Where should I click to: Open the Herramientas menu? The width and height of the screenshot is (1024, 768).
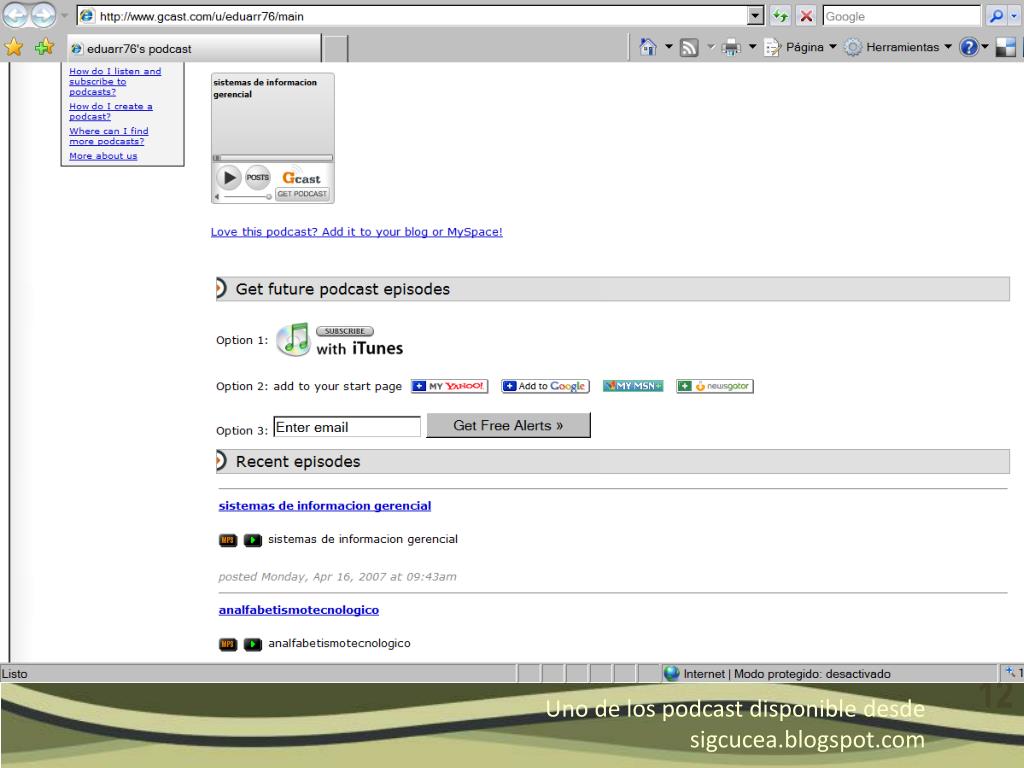coord(897,47)
